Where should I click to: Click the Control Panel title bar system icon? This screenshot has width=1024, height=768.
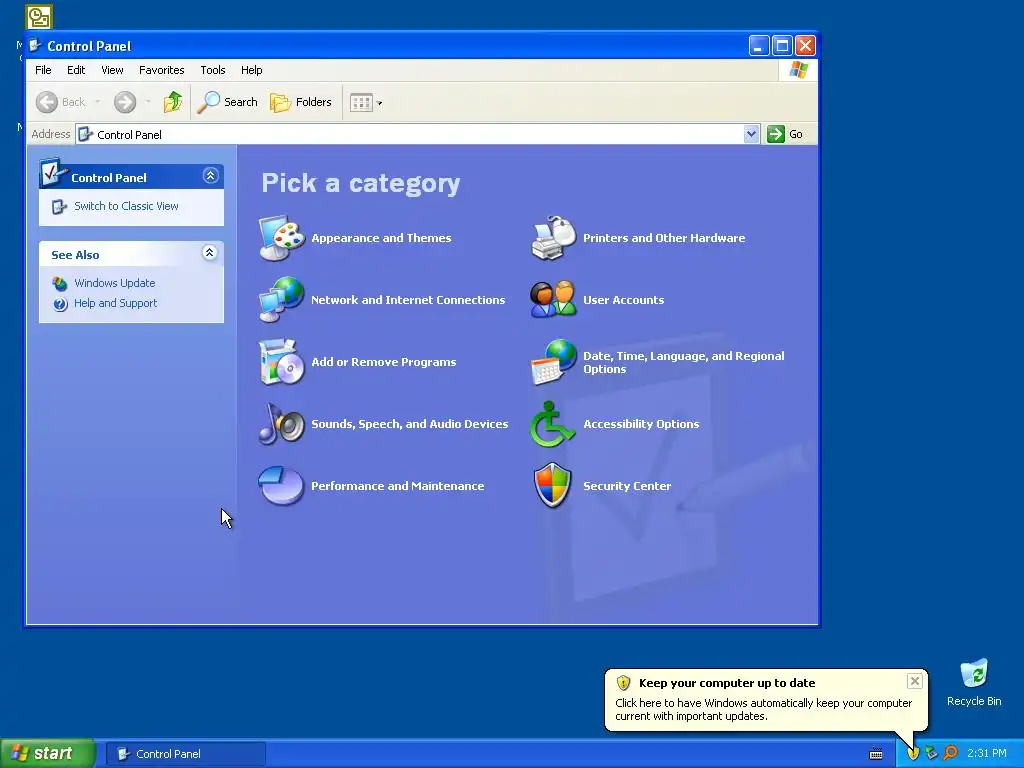point(35,46)
